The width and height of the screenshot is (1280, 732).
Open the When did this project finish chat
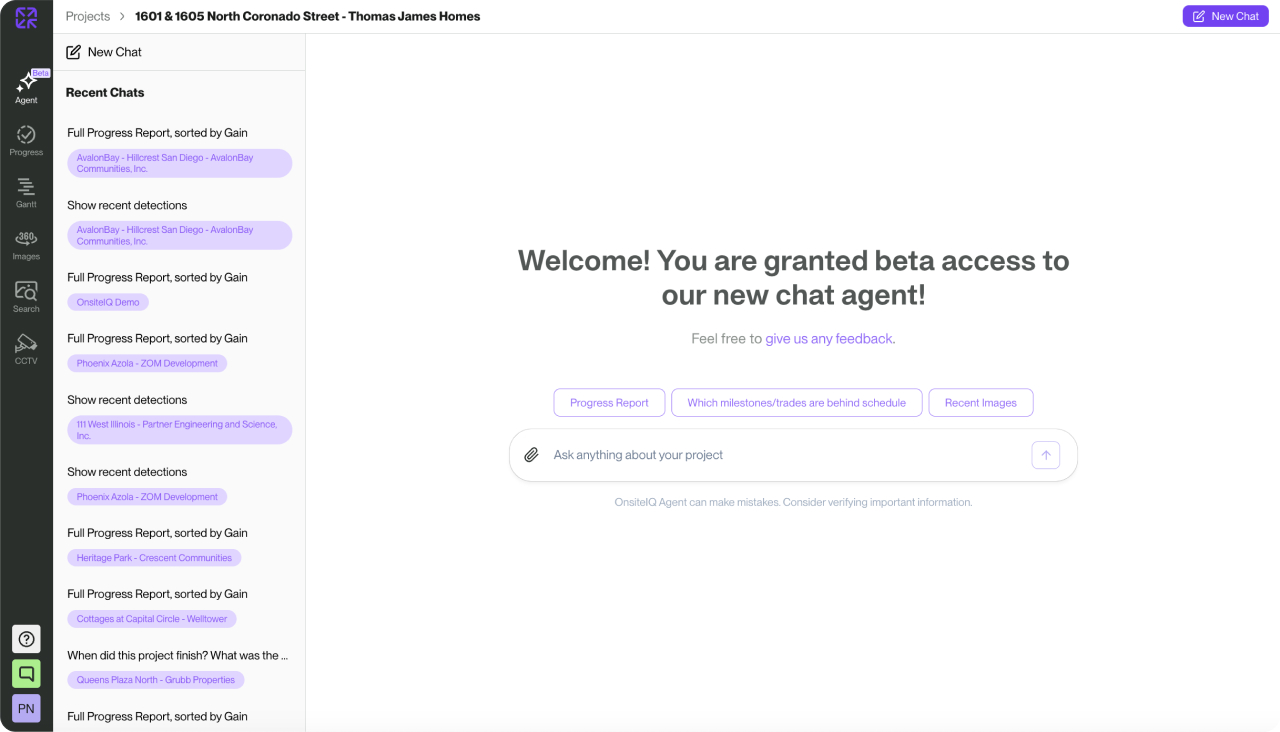(x=177, y=656)
